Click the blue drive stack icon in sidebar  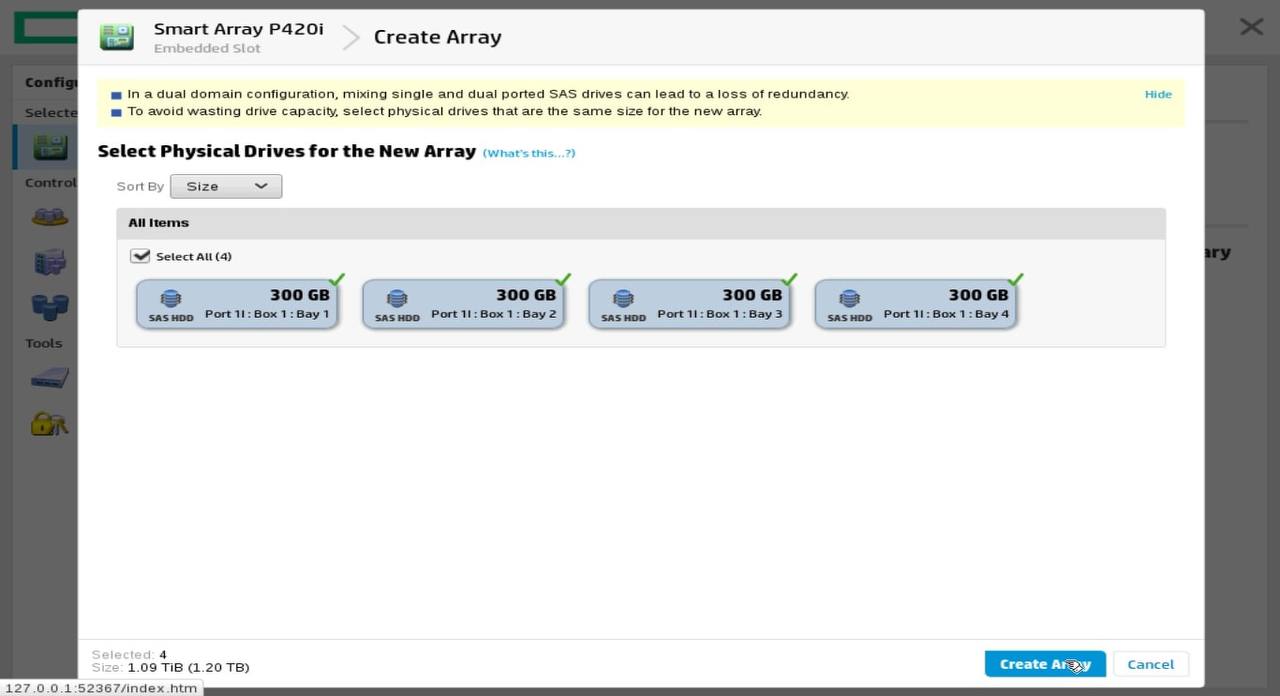pyautogui.click(x=49, y=305)
